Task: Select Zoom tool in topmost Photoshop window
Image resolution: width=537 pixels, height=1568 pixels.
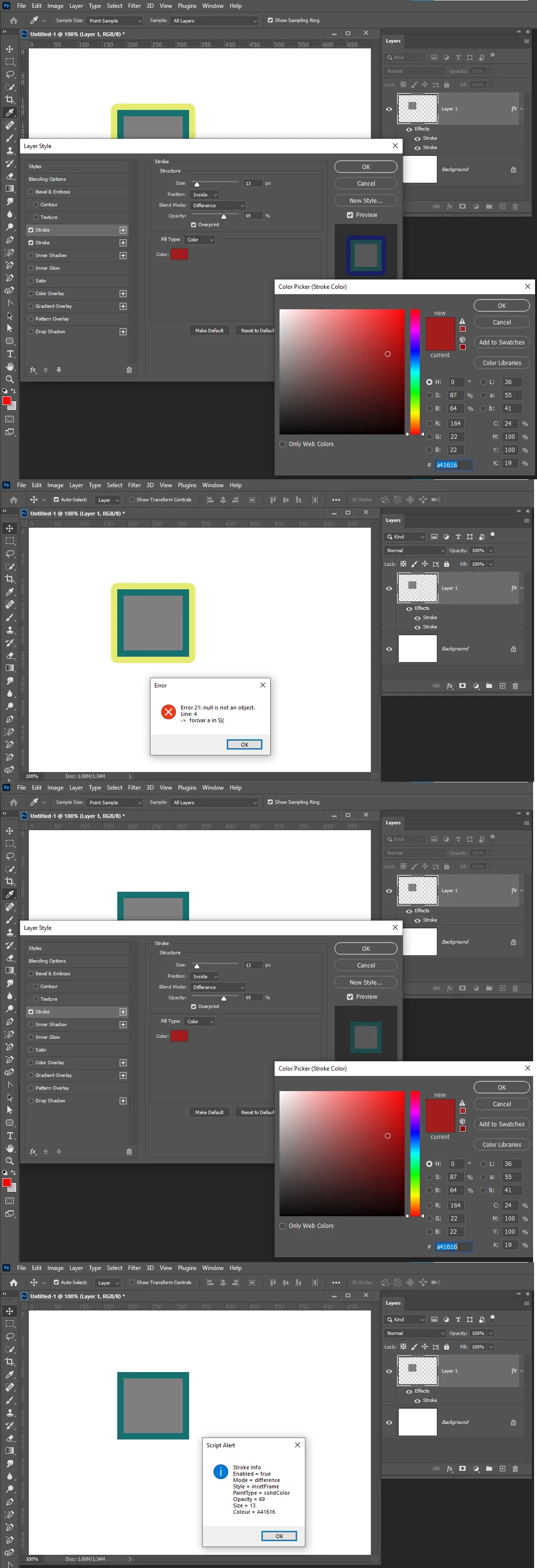Action: 10,379
